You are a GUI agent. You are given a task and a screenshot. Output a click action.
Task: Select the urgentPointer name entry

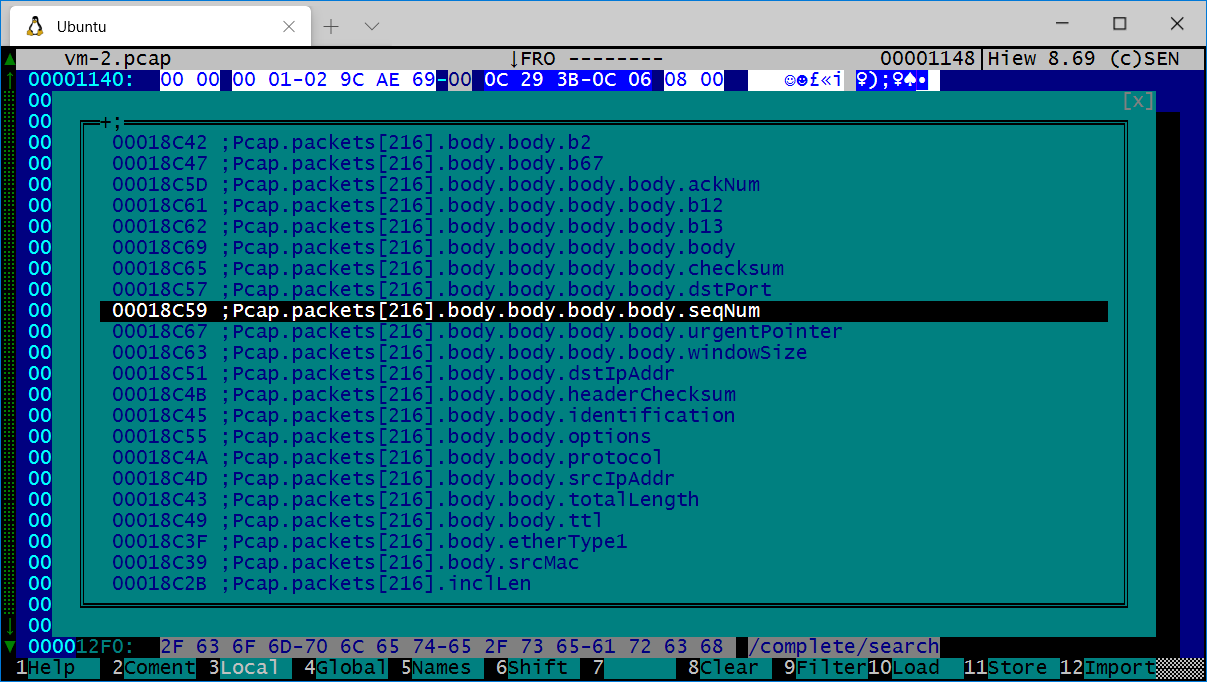click(x=604, y=331)
